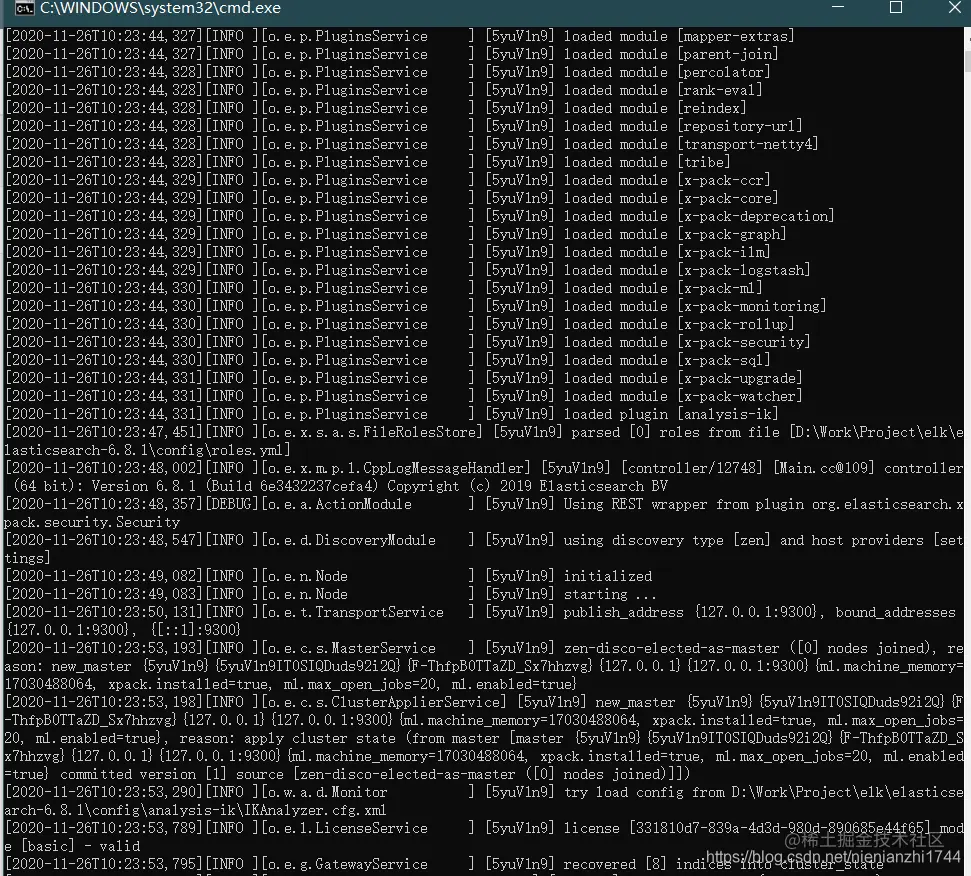Click the text [x-pack-sql]
This screenshot has height=876, width=971.
tap(723, 360)
